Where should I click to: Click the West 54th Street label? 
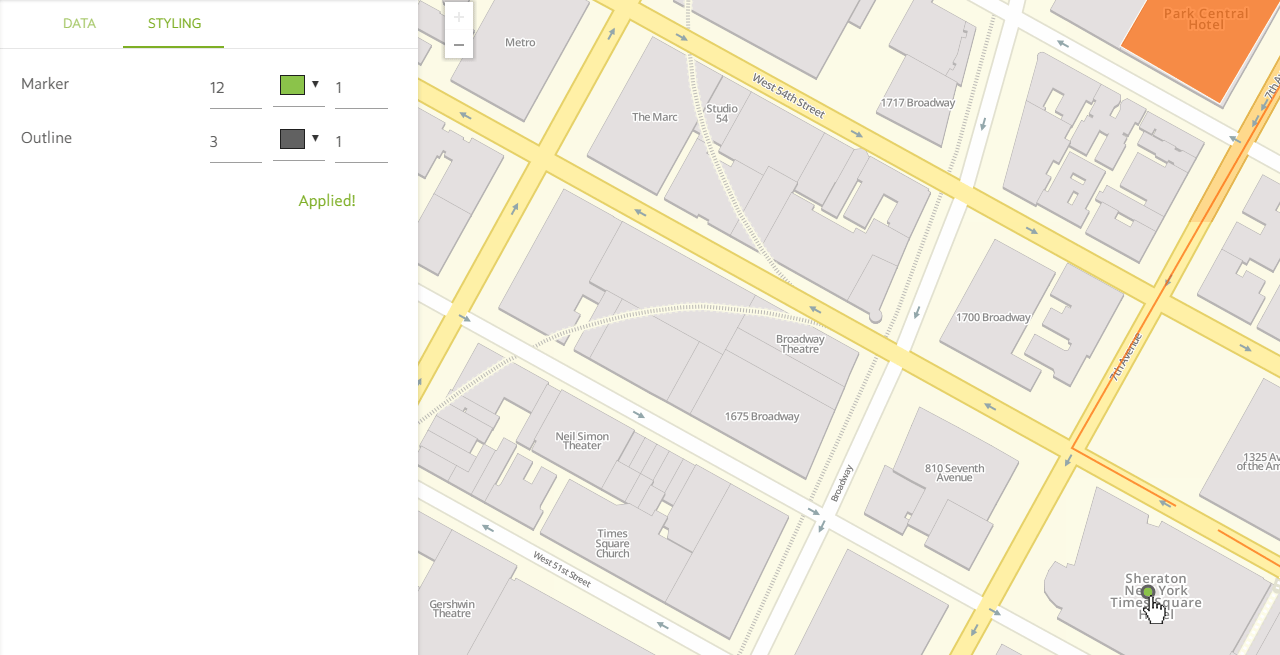pyautogui.click(x=789, y=96)
